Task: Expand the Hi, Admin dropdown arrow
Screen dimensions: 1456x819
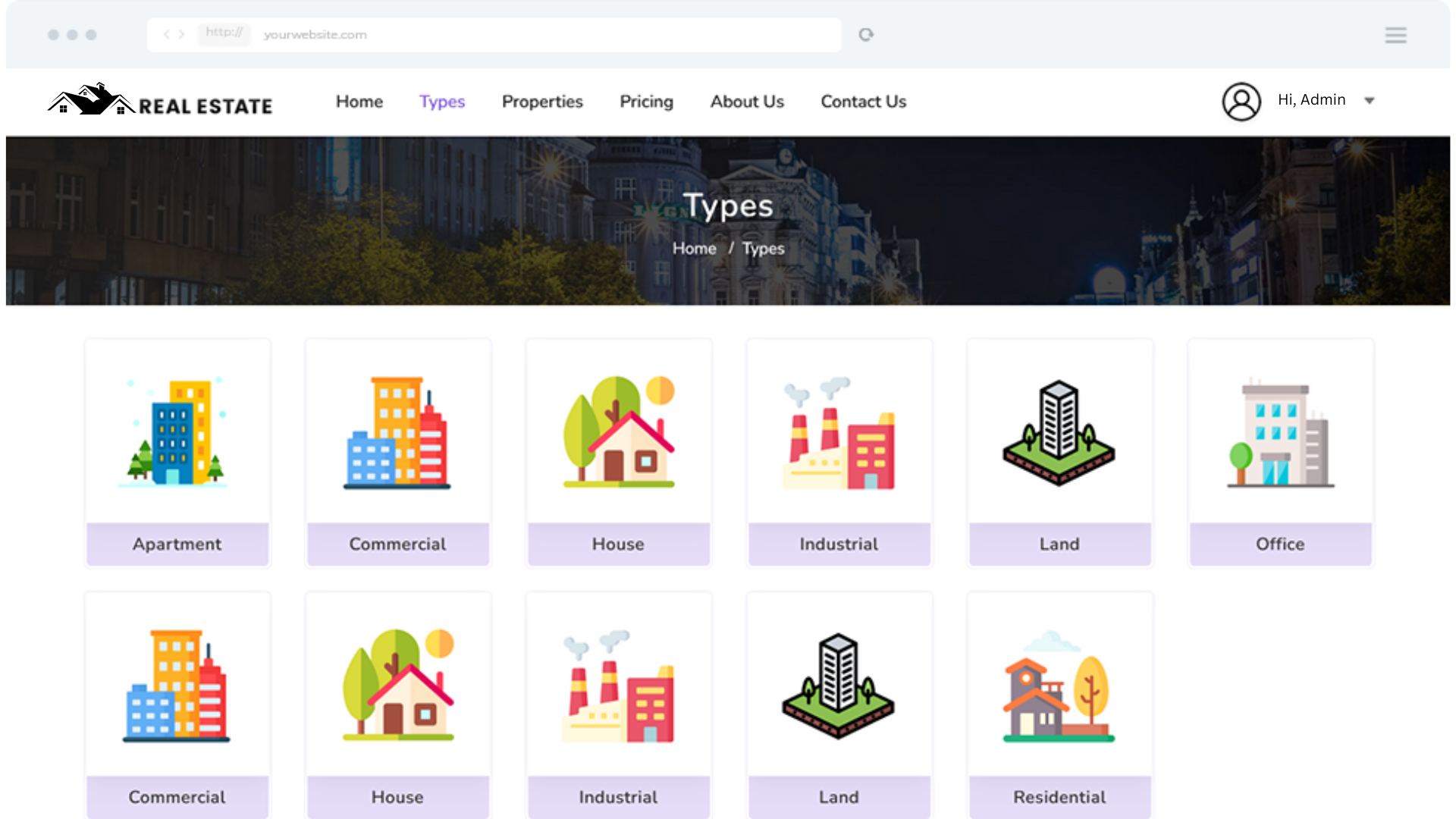Action: pyautogui.click(x=1370, y=101)
